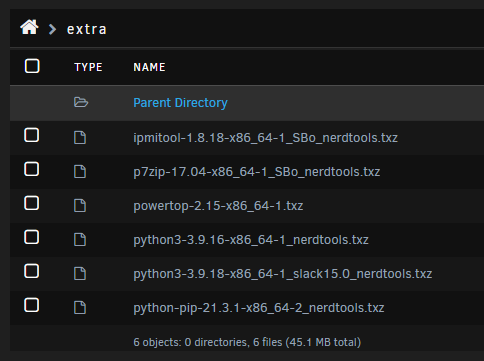Open powertop-2.15-x86_64-1.txz file name
The image size is (484, 361).
pyautogui.click(x=218, y=206)
